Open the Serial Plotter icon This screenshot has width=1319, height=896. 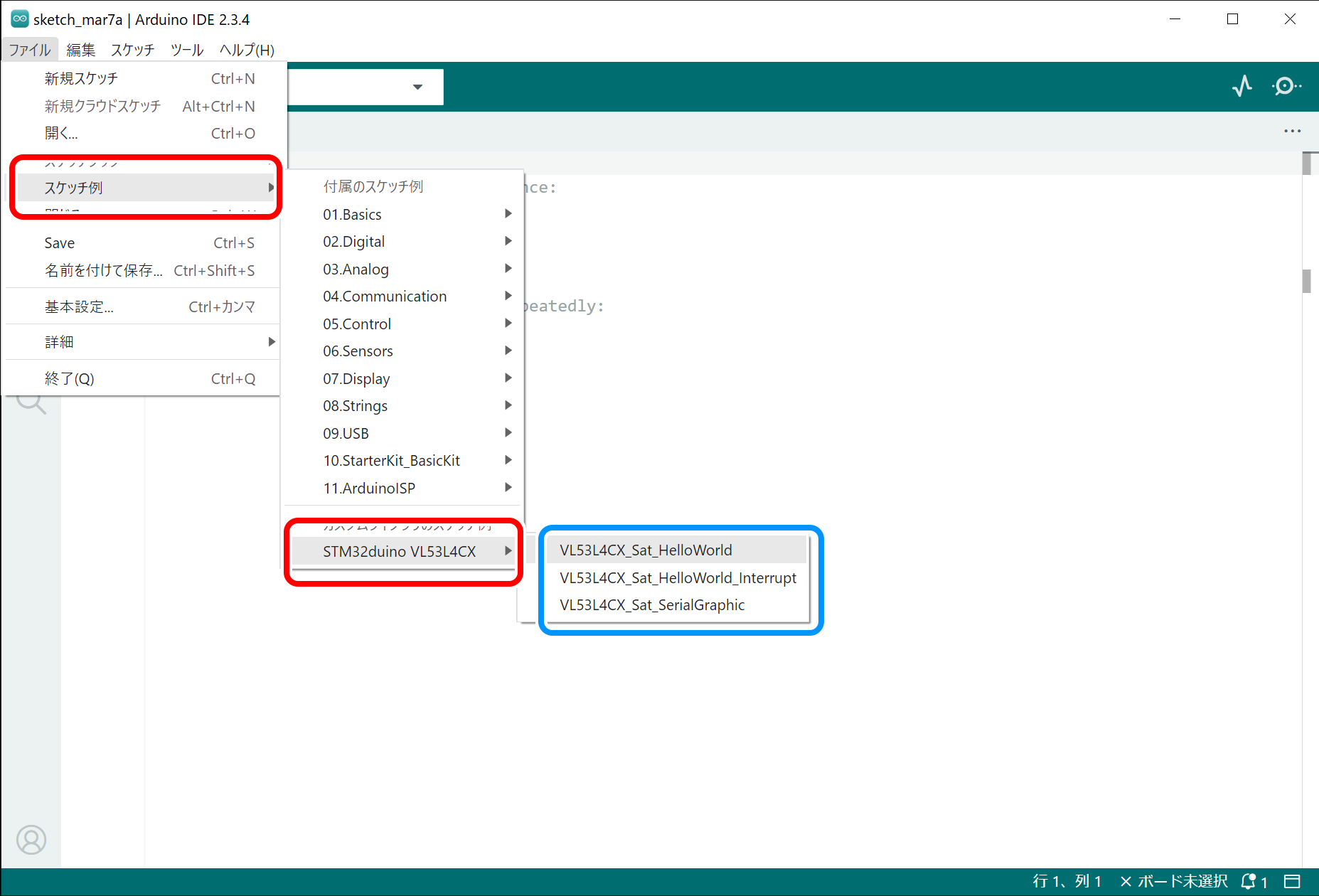click(x=1241, y=86)
